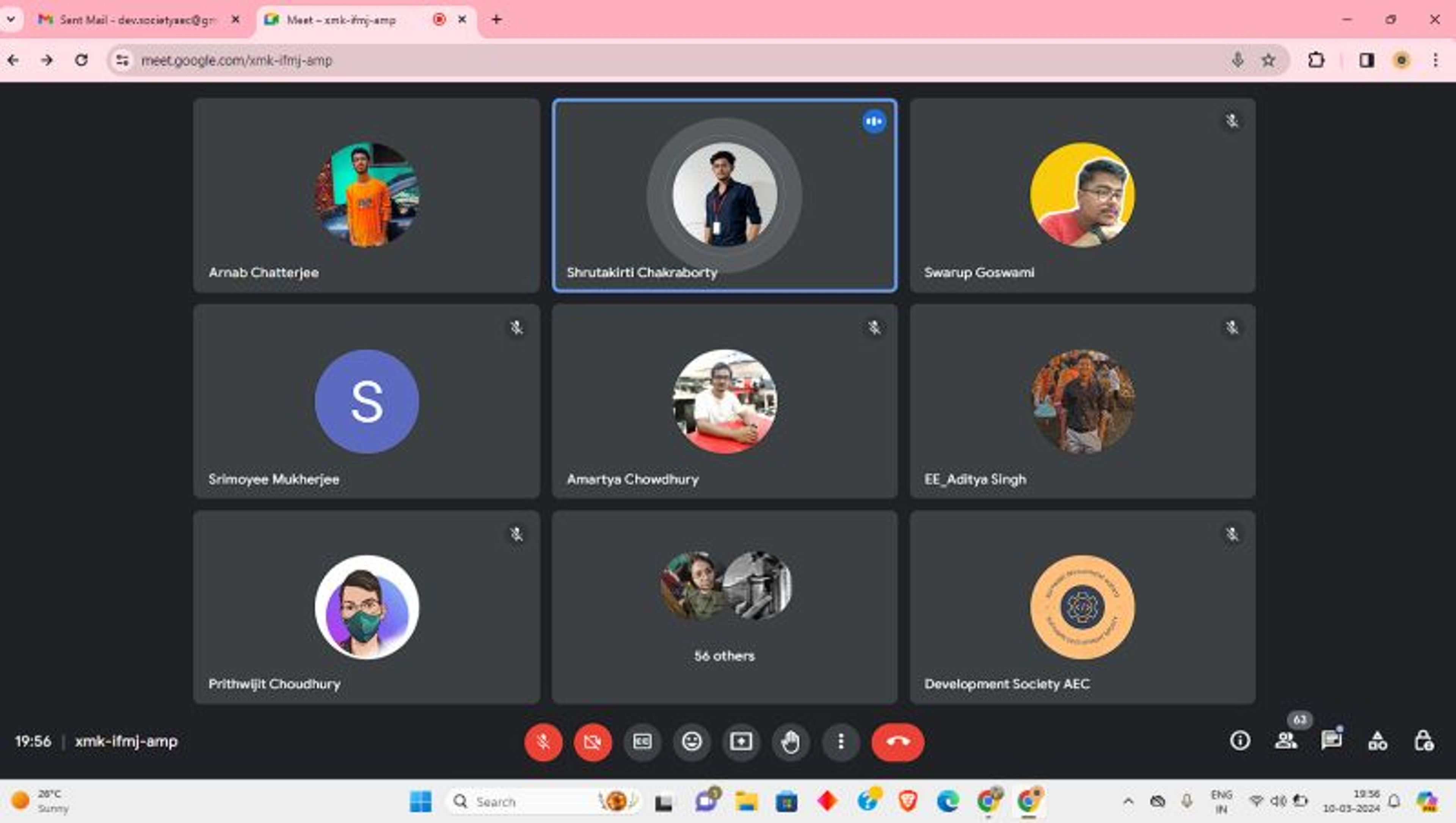Toggle the closed captions button
This screenshot has width=1456, height=823.
[642, 741]
